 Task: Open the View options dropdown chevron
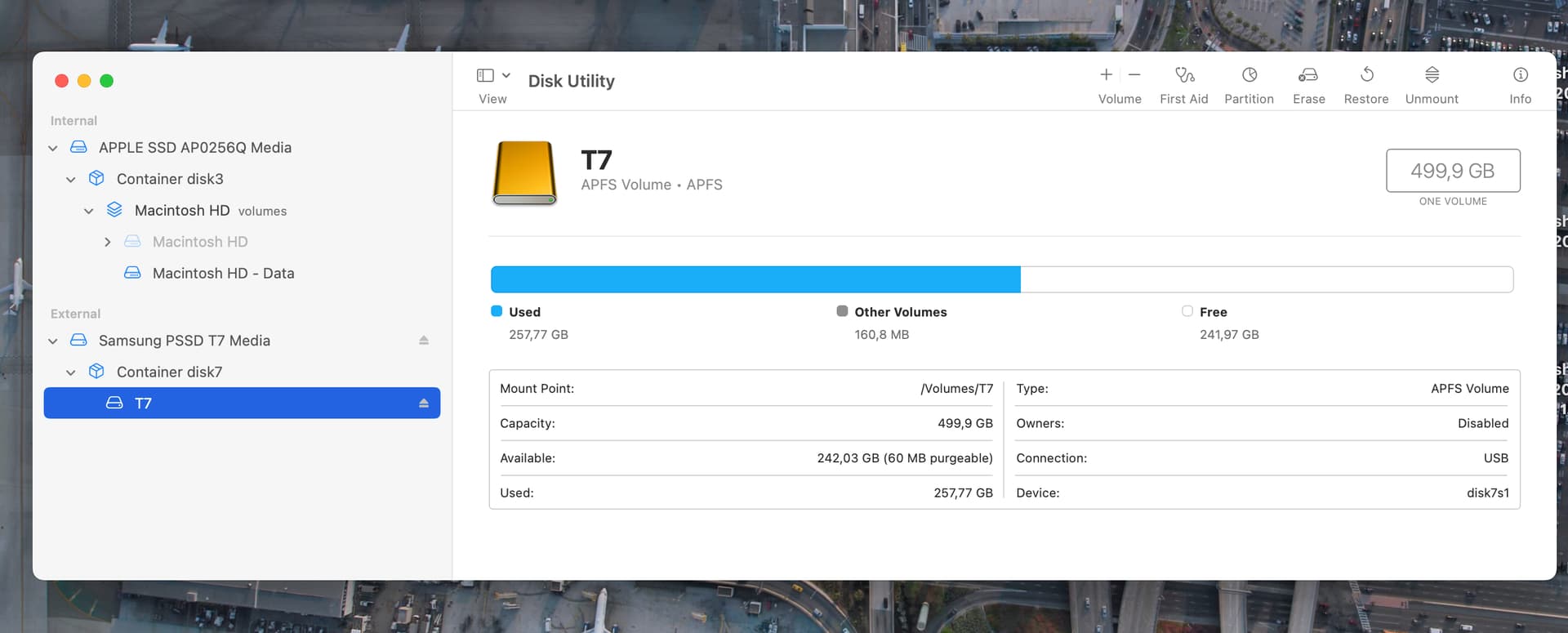[506, 75]
